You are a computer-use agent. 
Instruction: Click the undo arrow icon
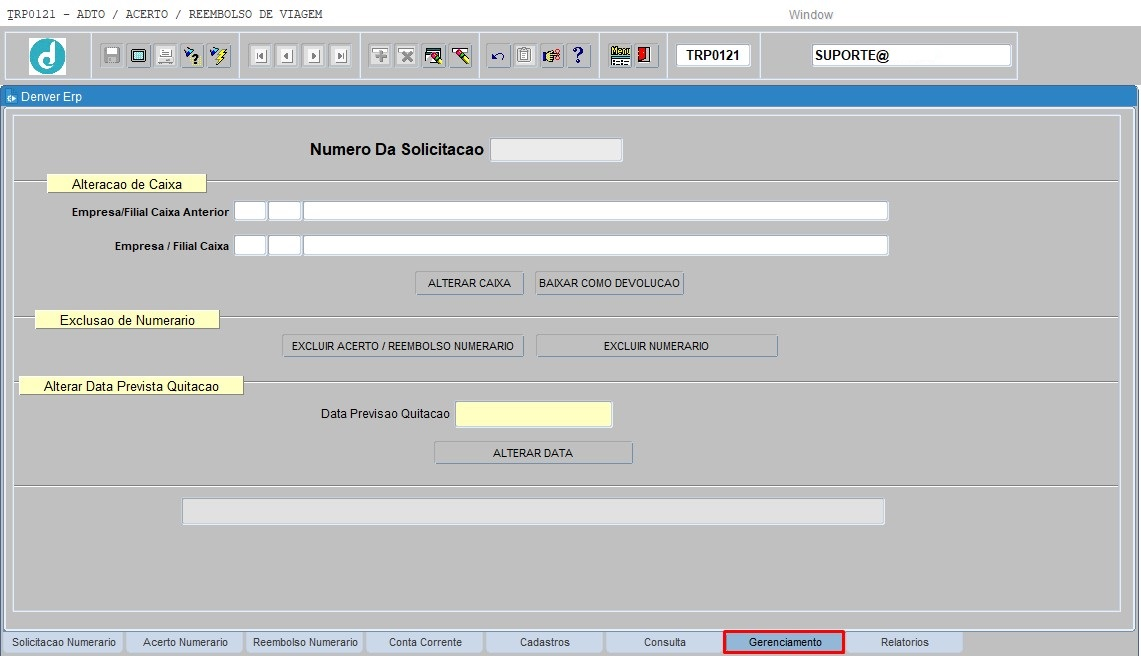pos(498,56)
